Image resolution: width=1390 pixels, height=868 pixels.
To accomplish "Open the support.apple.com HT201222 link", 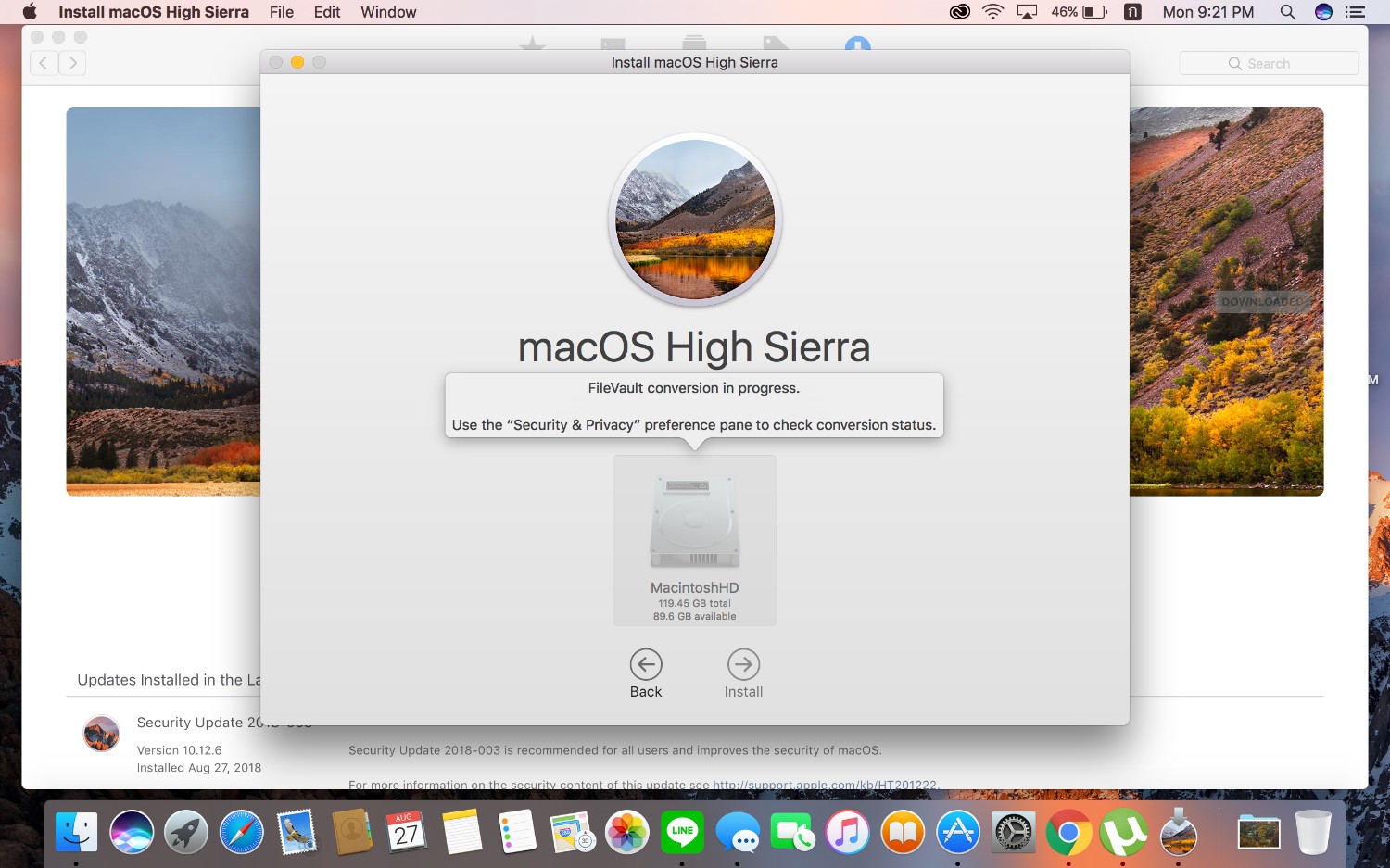I will (x=826, y=785).
